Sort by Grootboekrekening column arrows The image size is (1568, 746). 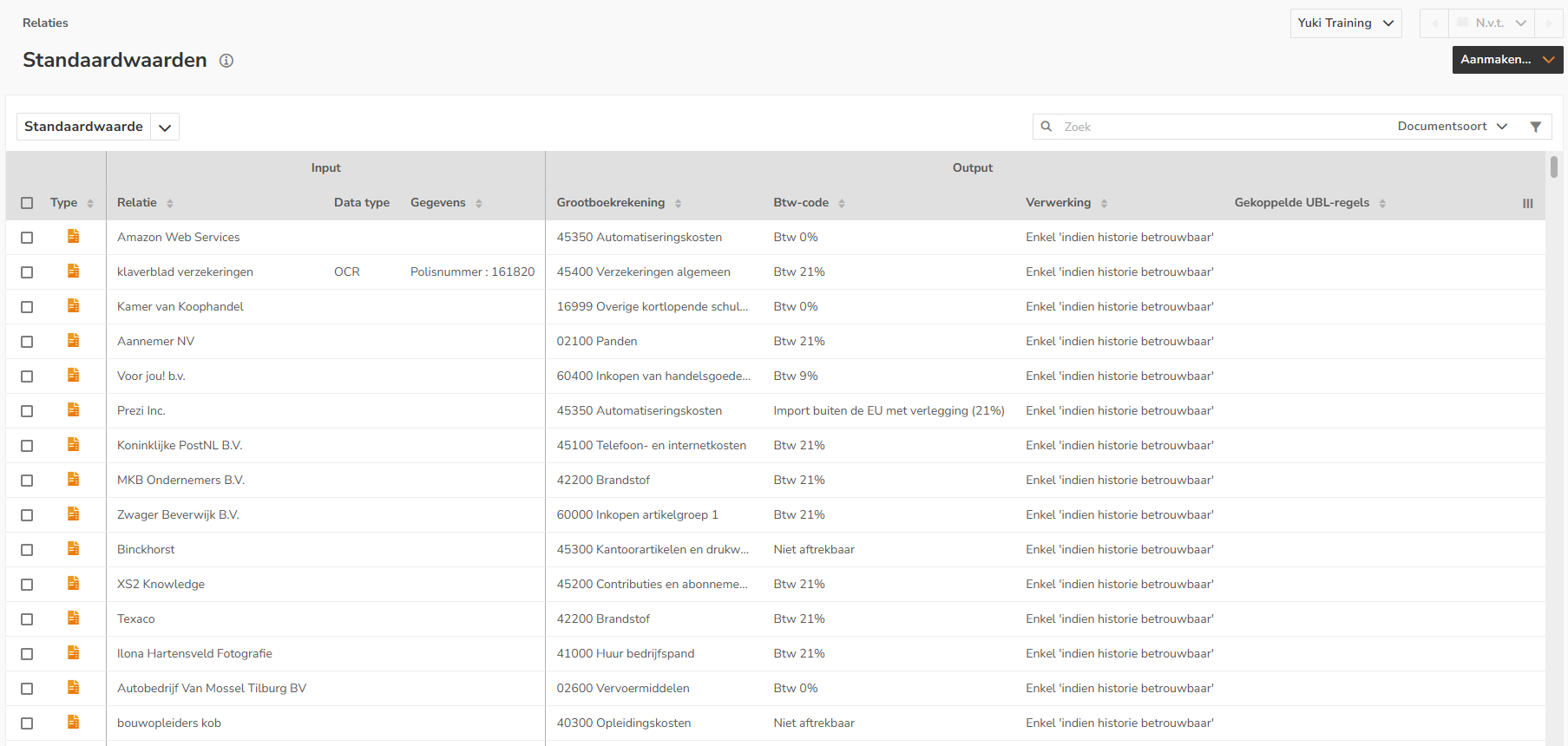point(679,203)
